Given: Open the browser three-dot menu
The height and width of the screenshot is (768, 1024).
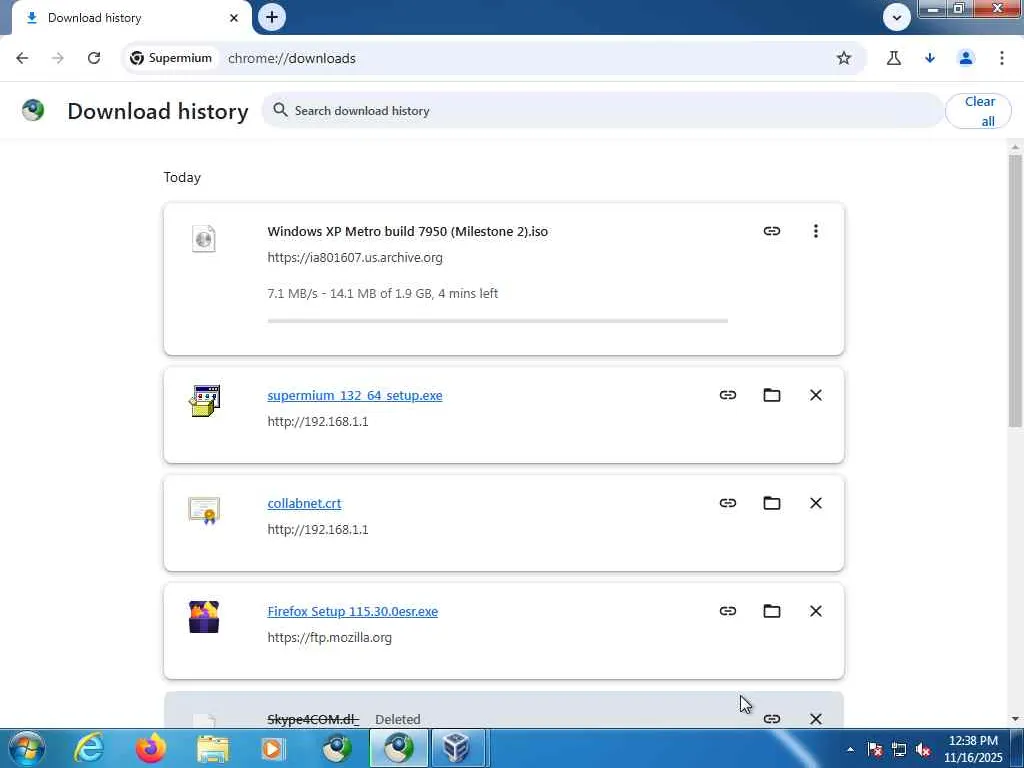Looking at the screenshot, I should 1002,58.
